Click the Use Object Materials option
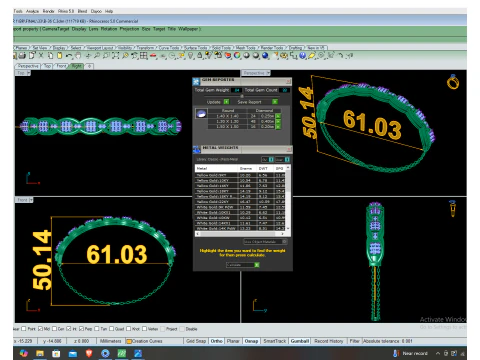Image resolution: width=480 pixels, height=360 pixels. click(265, 242)
